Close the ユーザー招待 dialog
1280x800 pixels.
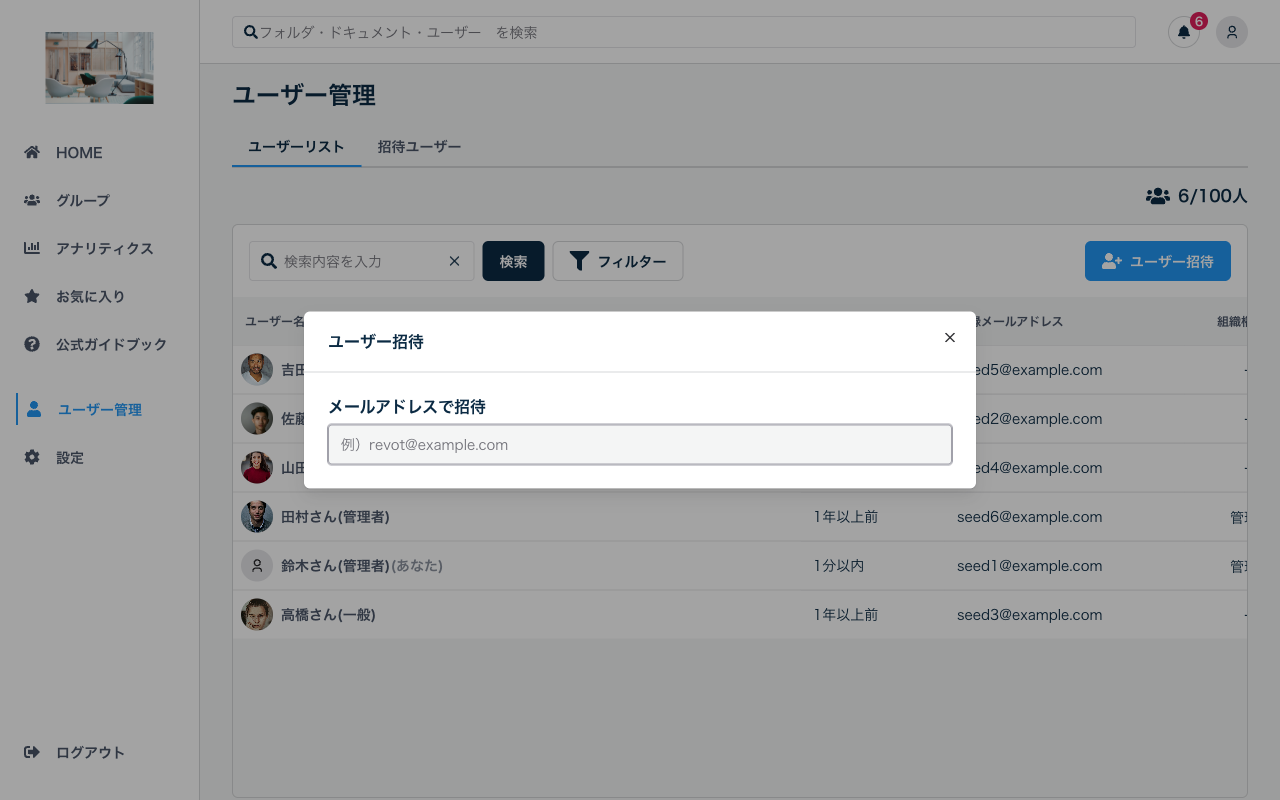point(949,337)
